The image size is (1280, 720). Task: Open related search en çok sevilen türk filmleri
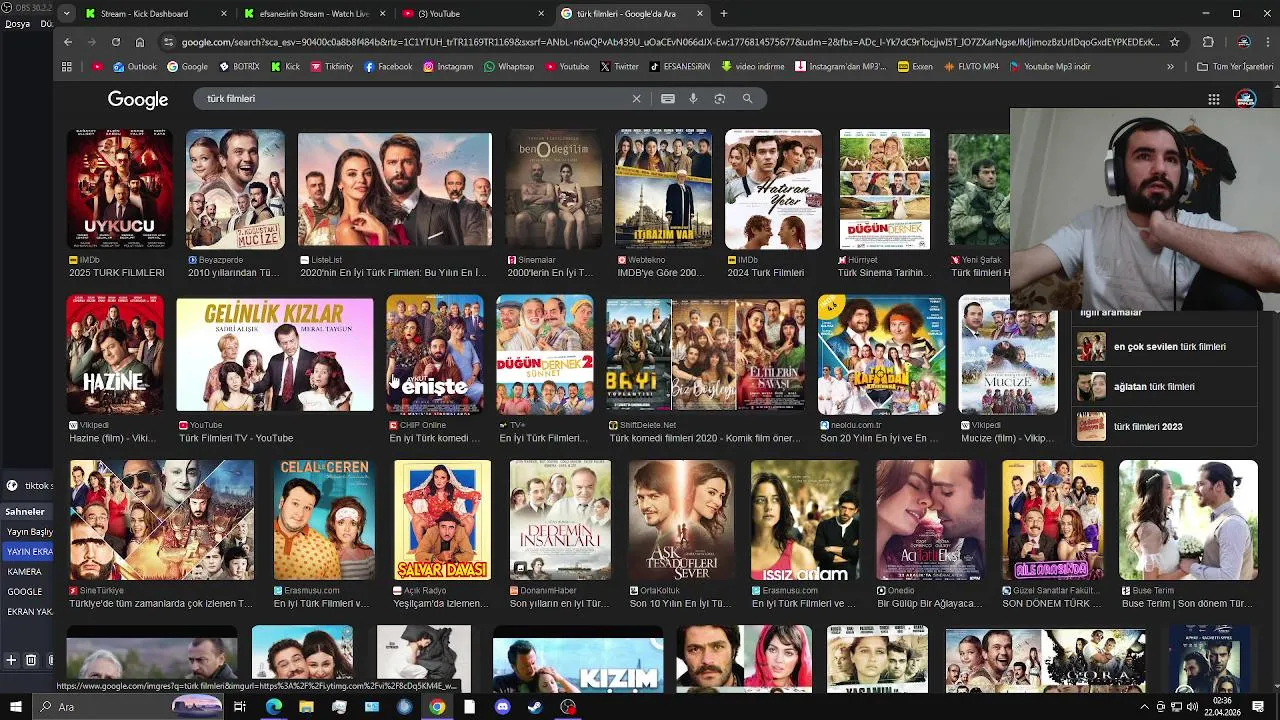1165,347
